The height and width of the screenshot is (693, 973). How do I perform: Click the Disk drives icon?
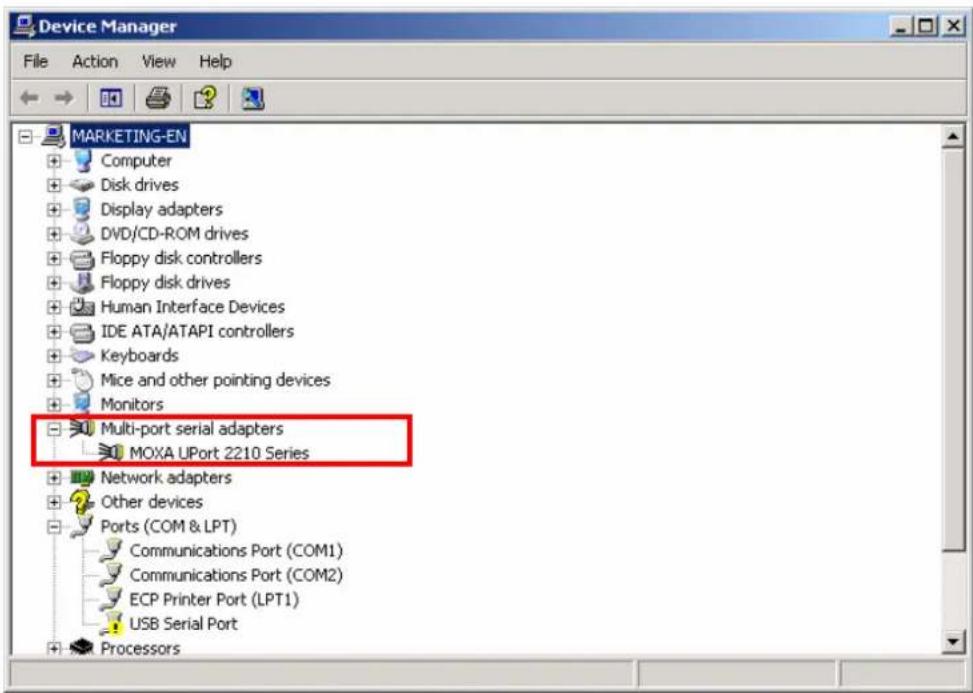click(x=81, y=185)
